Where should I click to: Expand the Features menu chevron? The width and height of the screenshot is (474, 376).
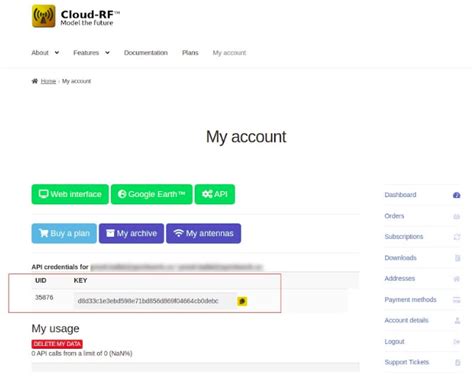[x=107, y=53]
